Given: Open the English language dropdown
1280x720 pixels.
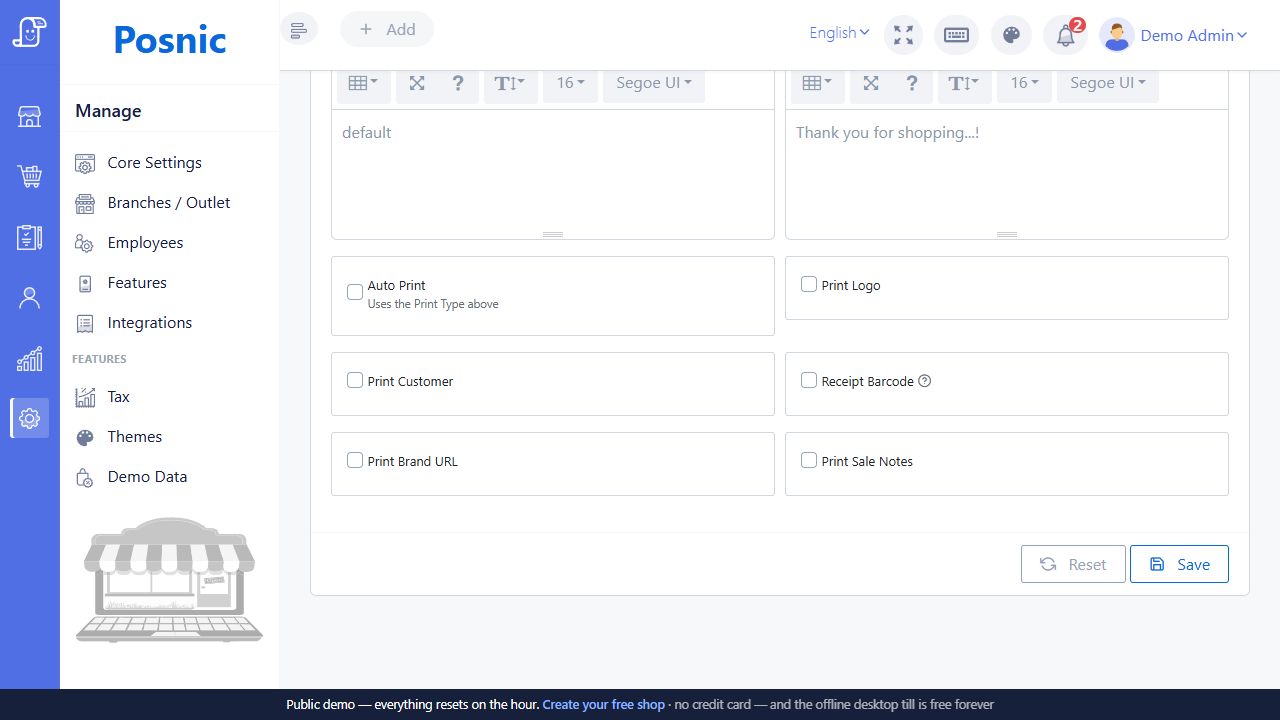Looking at the screenshot, I should point(840,33).
